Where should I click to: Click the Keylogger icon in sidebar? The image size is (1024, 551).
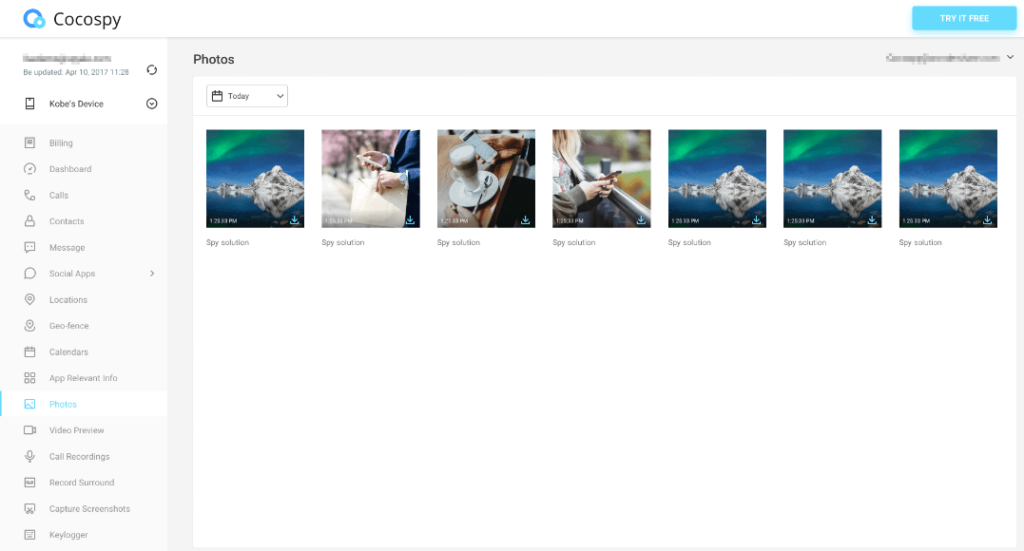[30, 535]
